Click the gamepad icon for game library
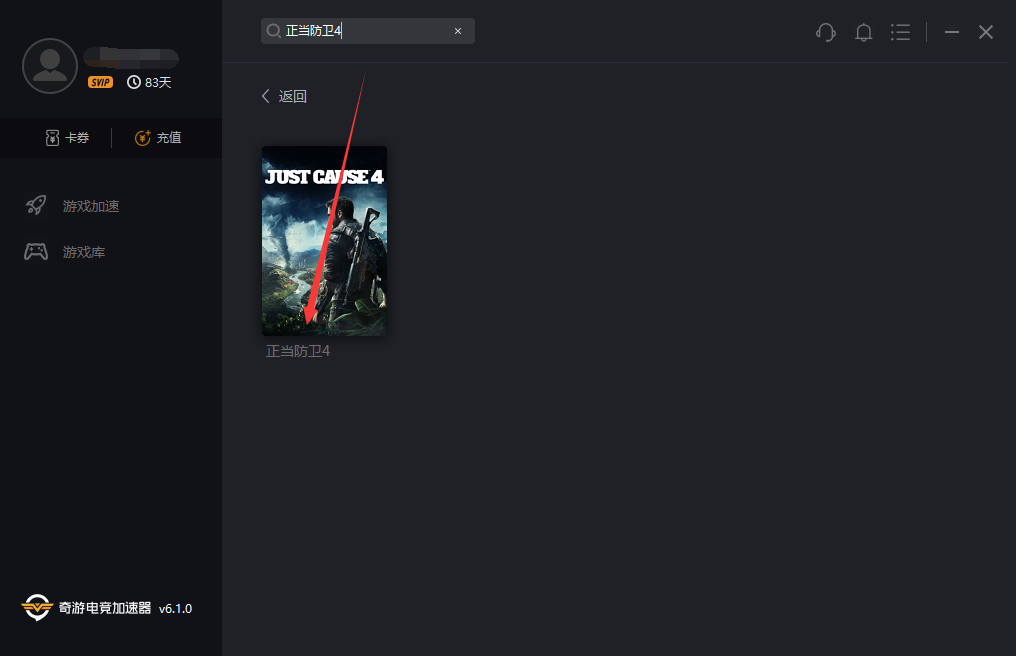1016x656 pixels. tap(36, 252)
